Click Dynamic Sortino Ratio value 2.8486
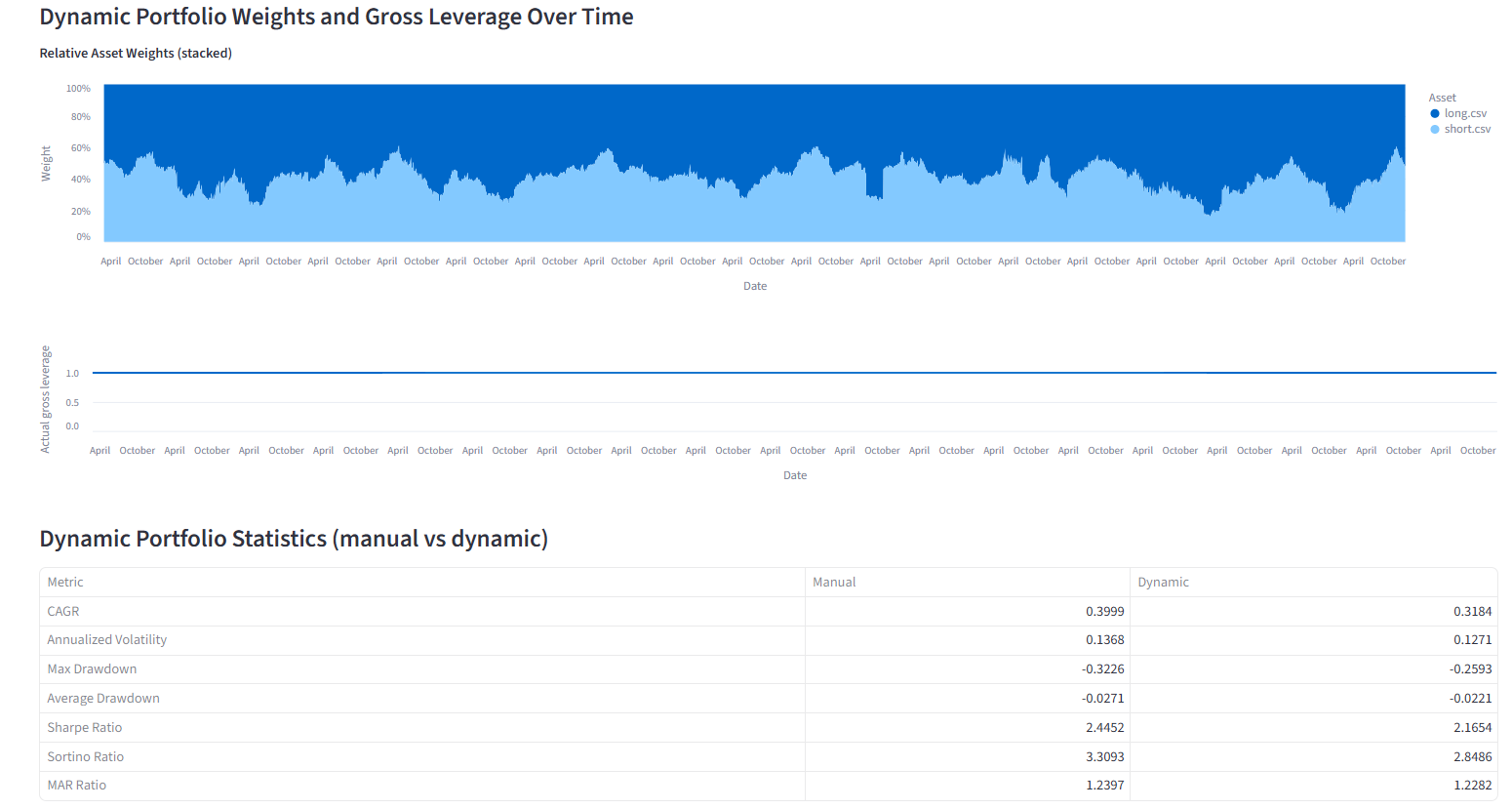 coord(1473,756)
